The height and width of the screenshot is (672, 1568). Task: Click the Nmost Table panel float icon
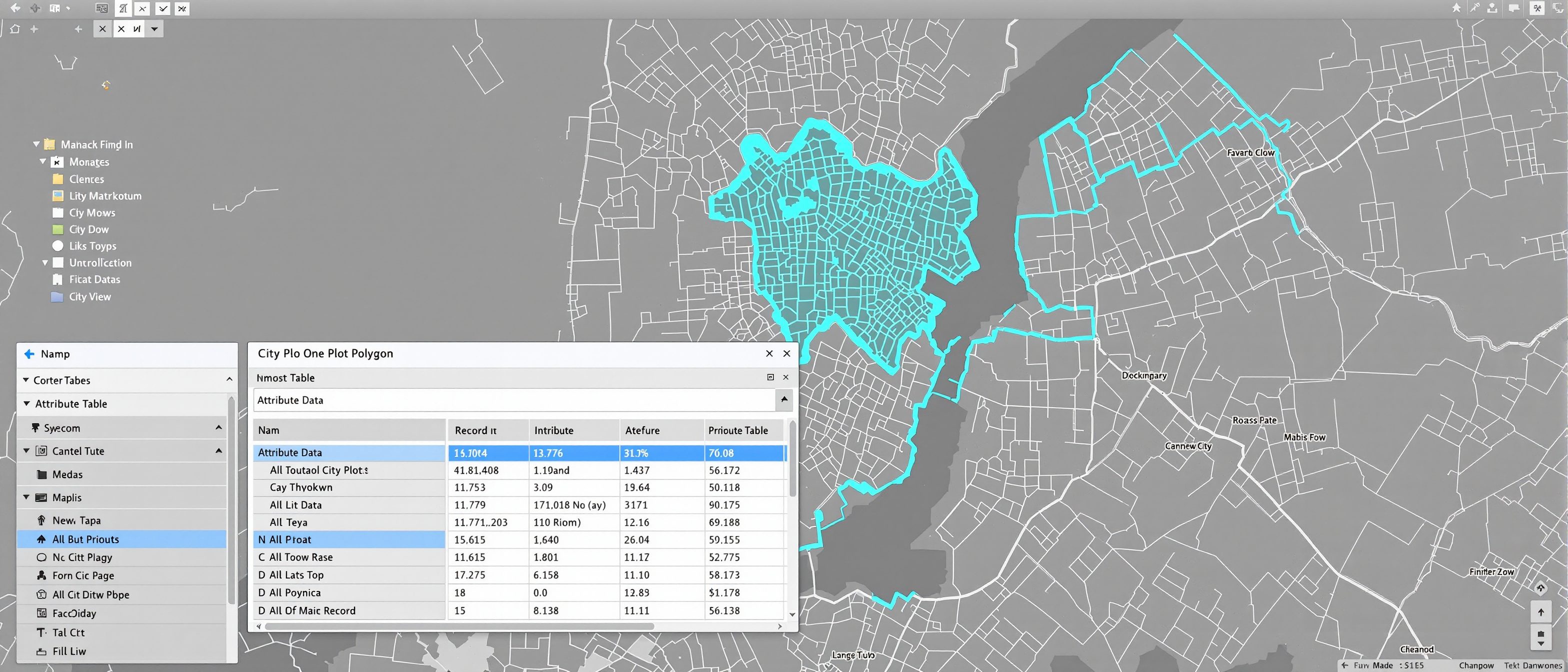(x=770, y=377)
